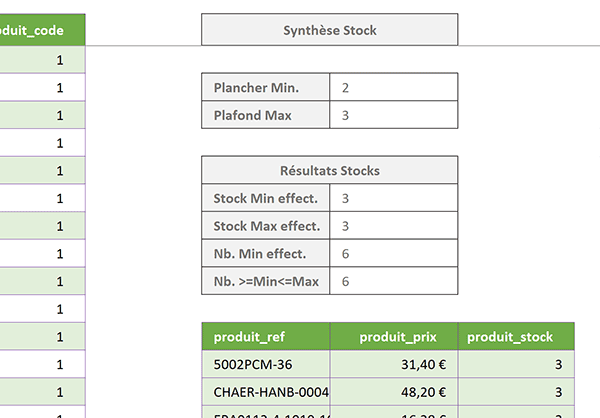This screenshot has height=418, width=600.
Task: Select the Plafond Max label cell
Action: pyautogui.click(x=266, y=115)
